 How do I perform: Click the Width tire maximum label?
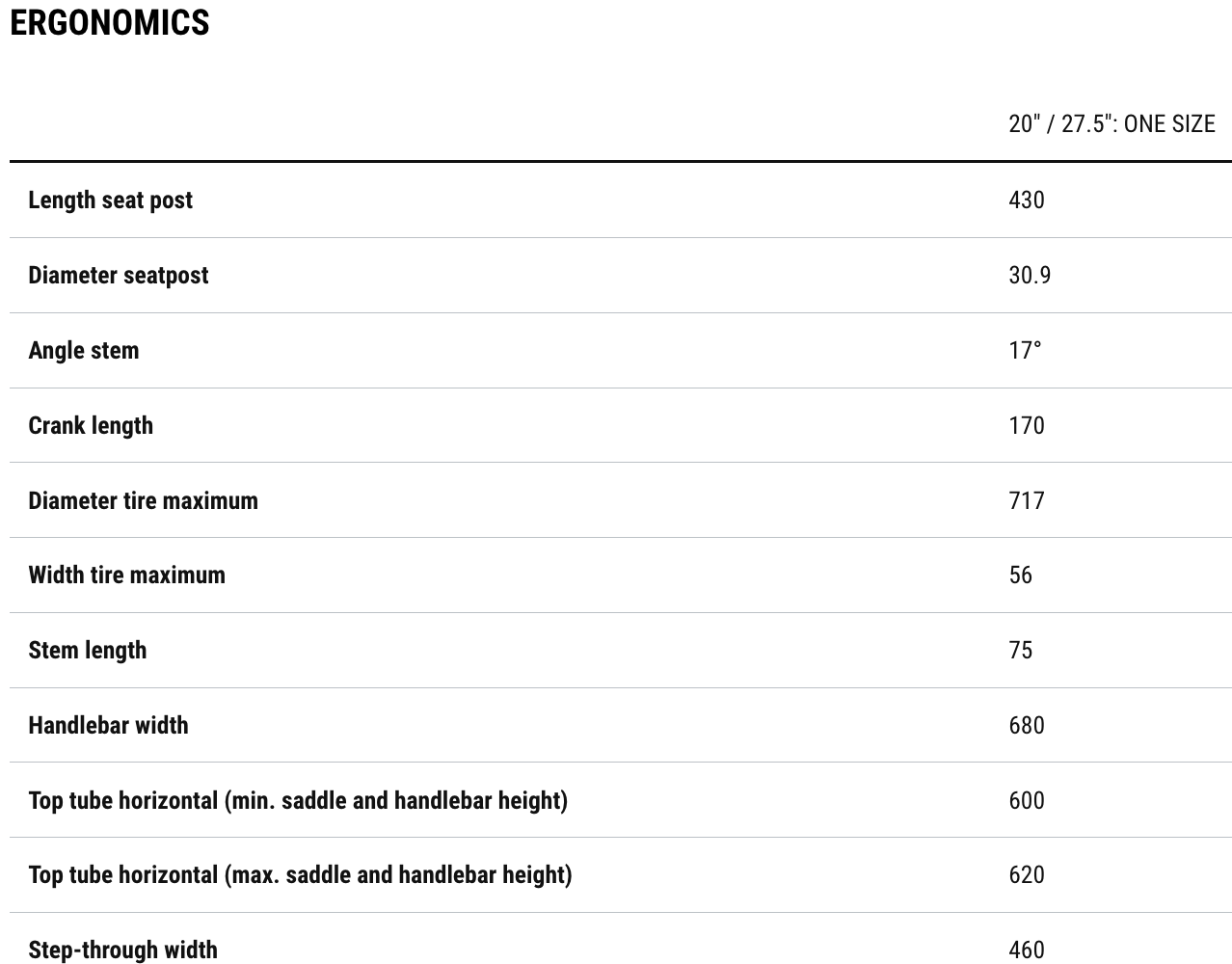[126, 575]
